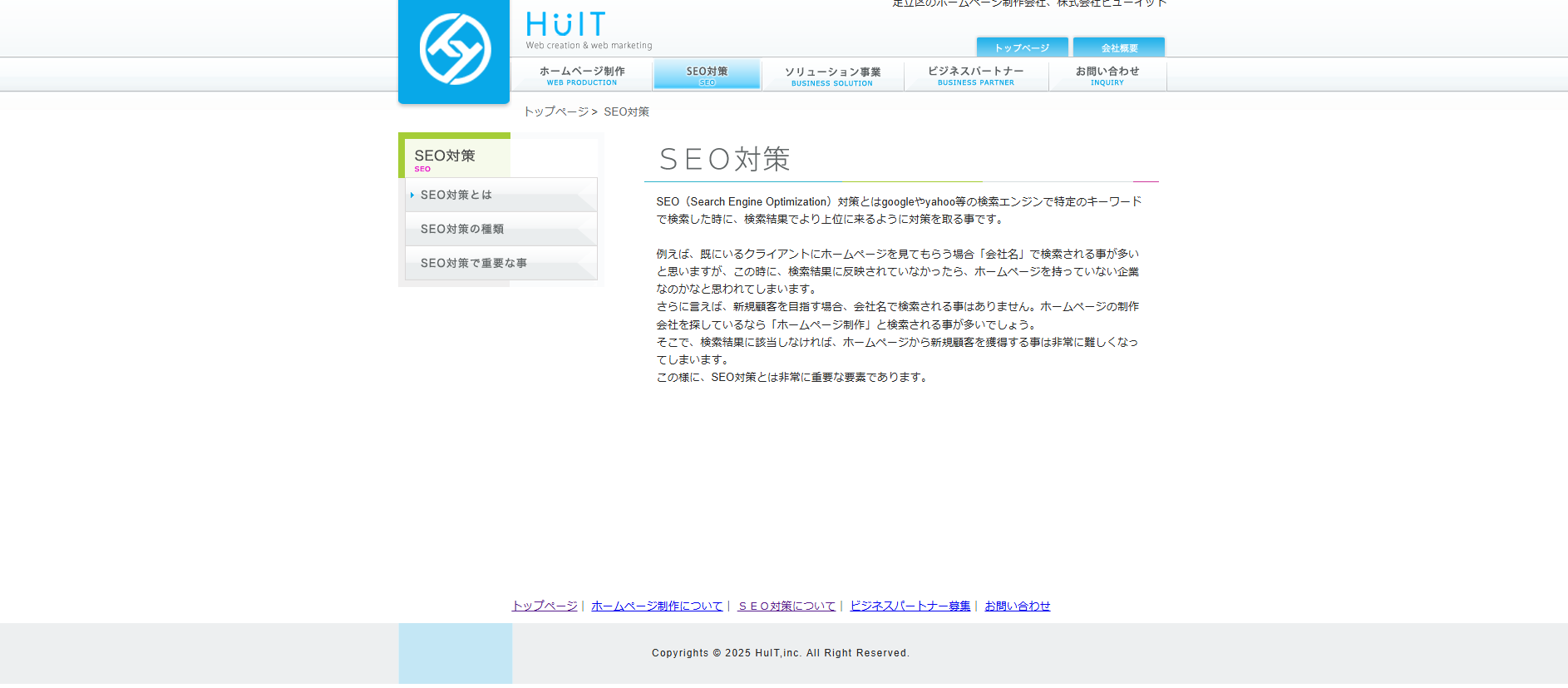Select the ホームページ制作 navigation tab

pyautogui.click(x=582, y=75)
